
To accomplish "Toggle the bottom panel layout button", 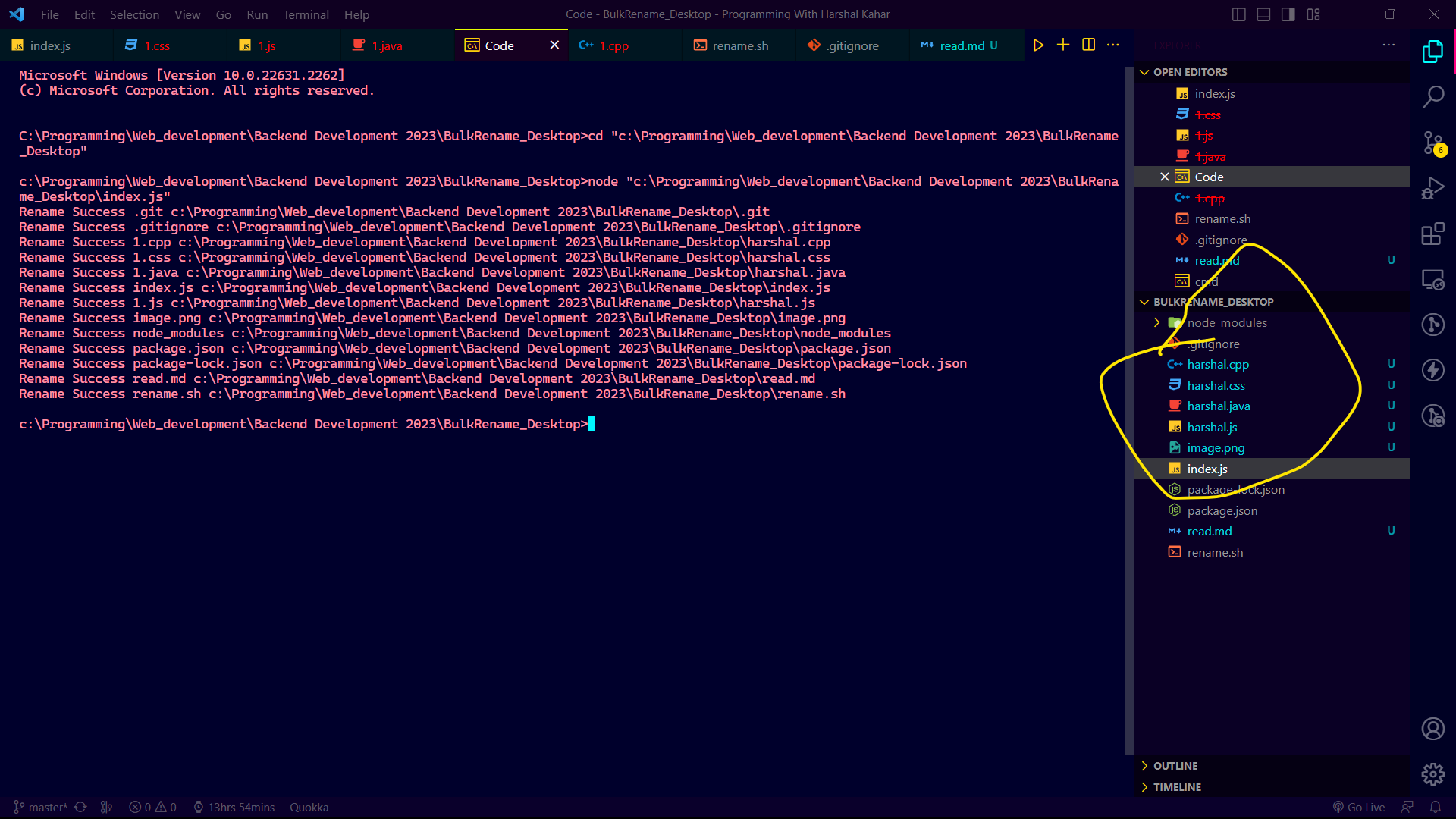I will 1263,14.
